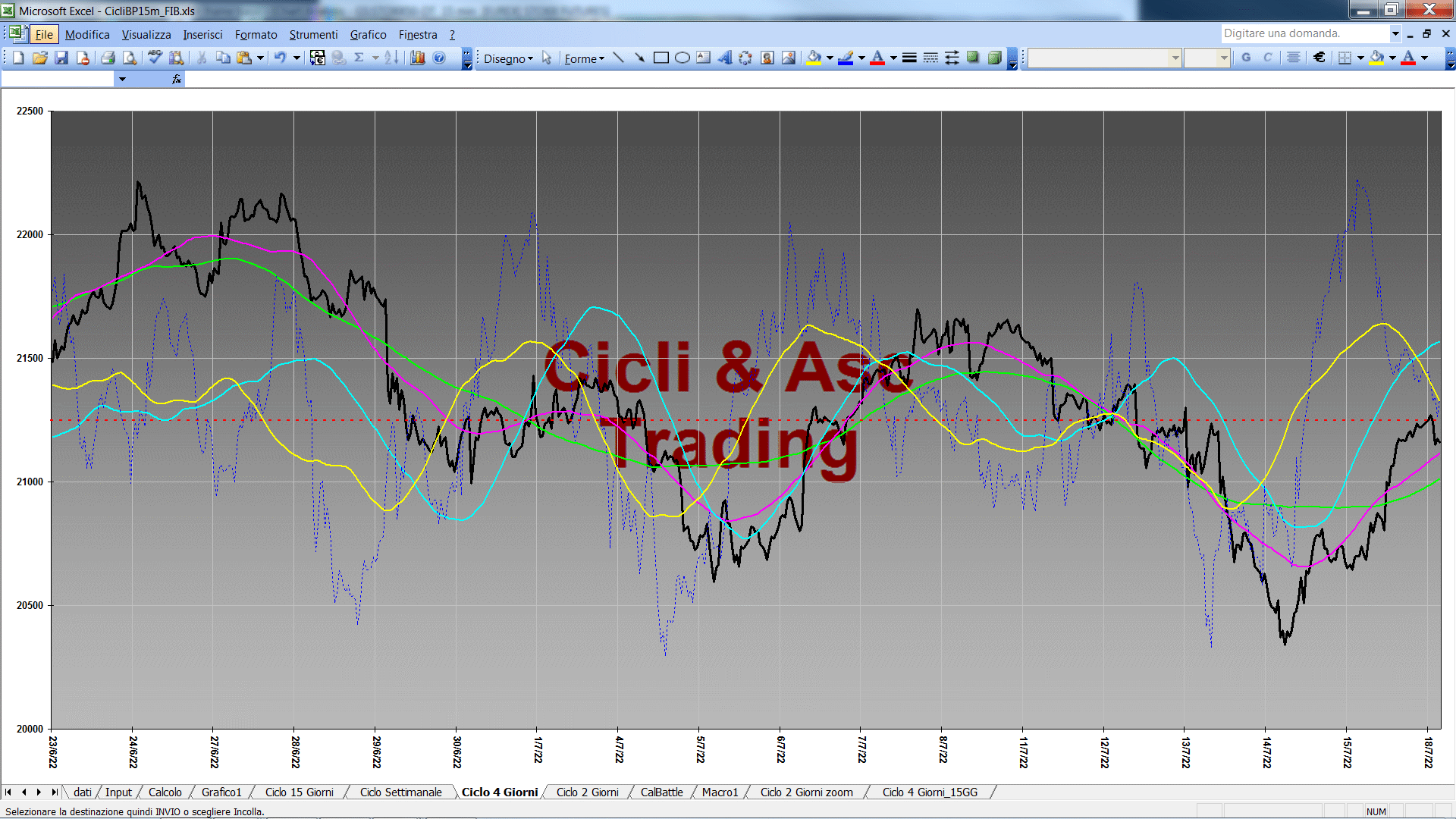Click the Copy icon
Viewport: 1456px width, 819px height.
point(223,58)
